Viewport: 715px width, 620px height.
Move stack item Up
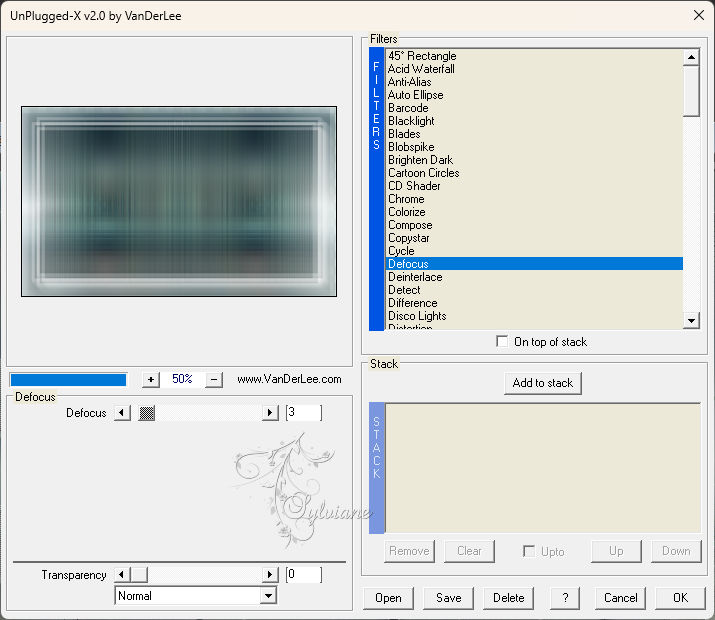coord(616,551)
